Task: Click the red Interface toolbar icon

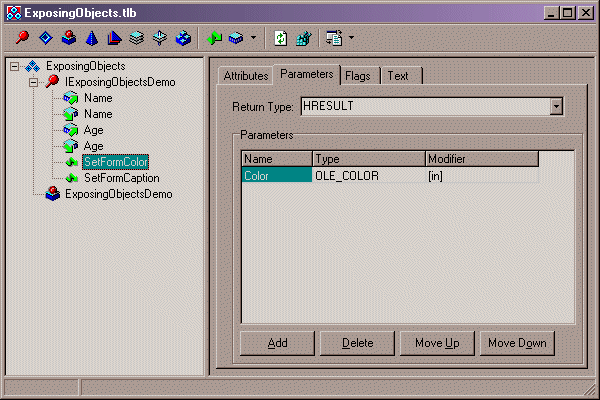Action: click(22, 39)
